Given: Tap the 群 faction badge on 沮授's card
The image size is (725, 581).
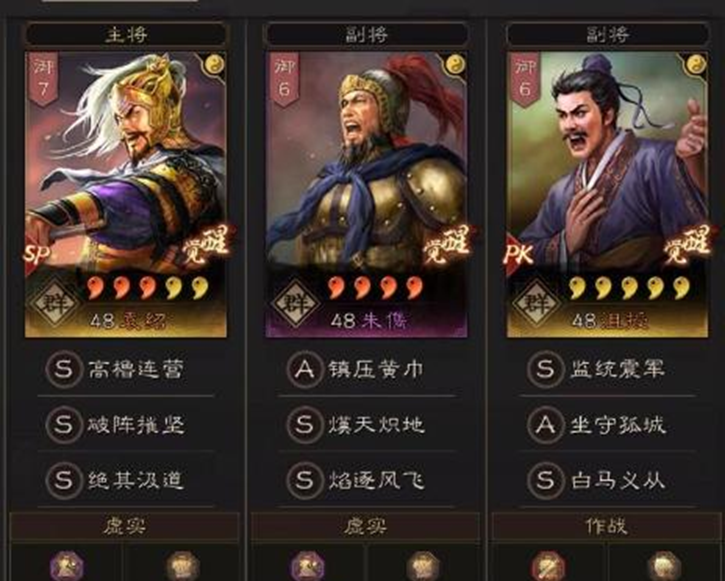Looking at the screenshot, I should 537,303.
